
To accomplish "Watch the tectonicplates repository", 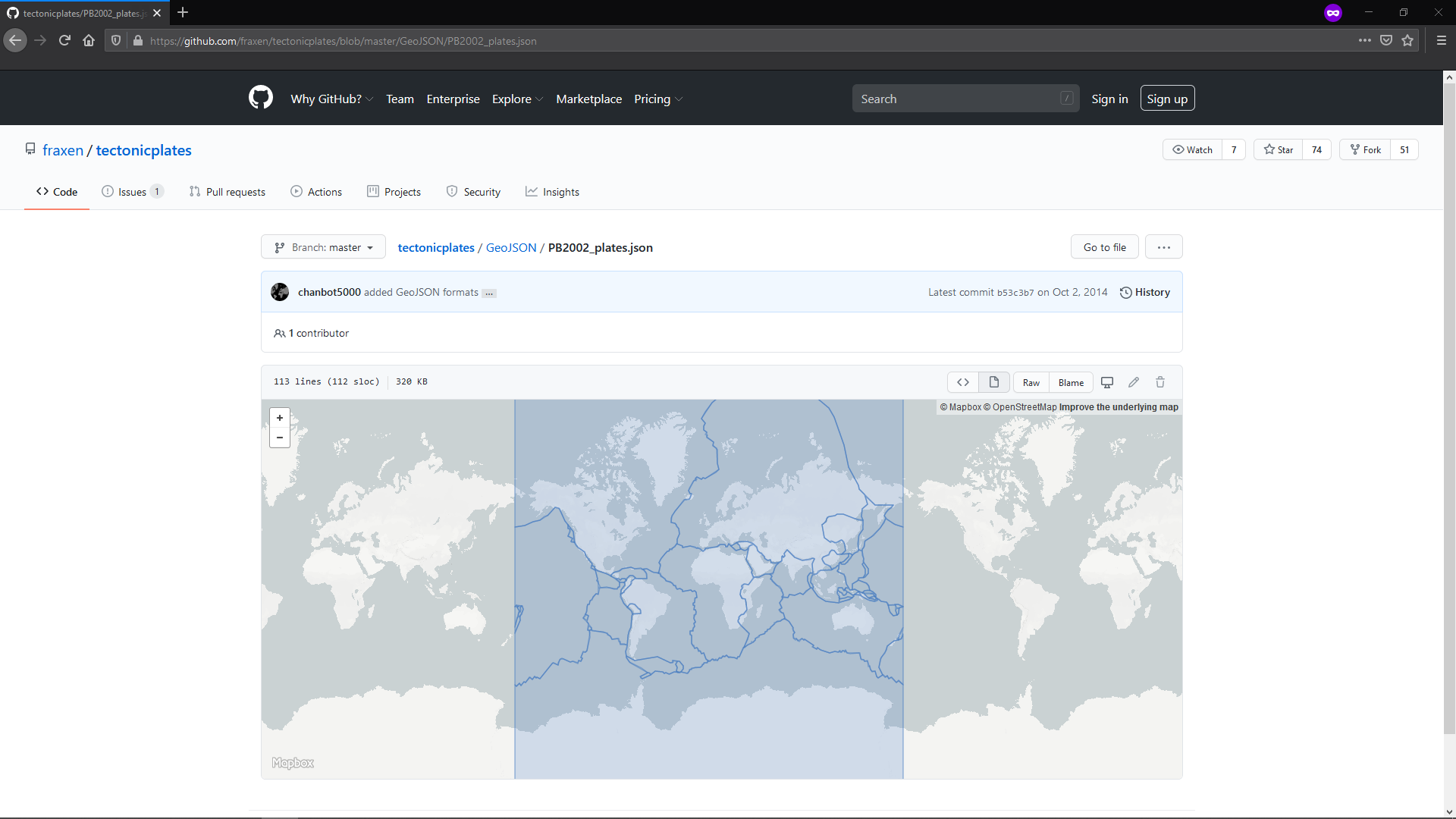I will pyautogui.click(x=1193, y=149).
